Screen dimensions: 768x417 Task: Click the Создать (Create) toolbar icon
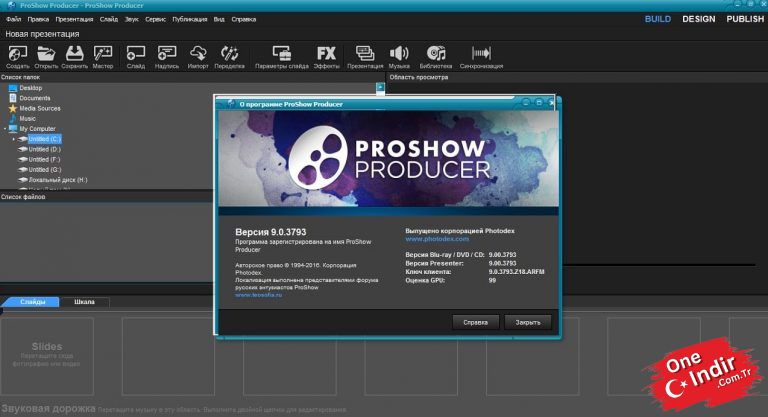18,57
